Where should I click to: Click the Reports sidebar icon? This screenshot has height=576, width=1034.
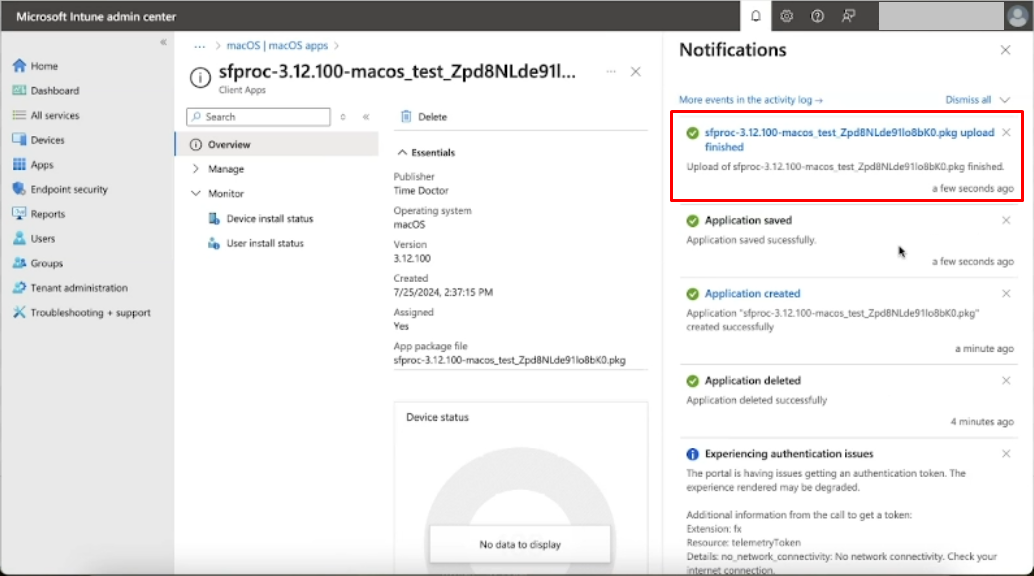coord(19,214)
